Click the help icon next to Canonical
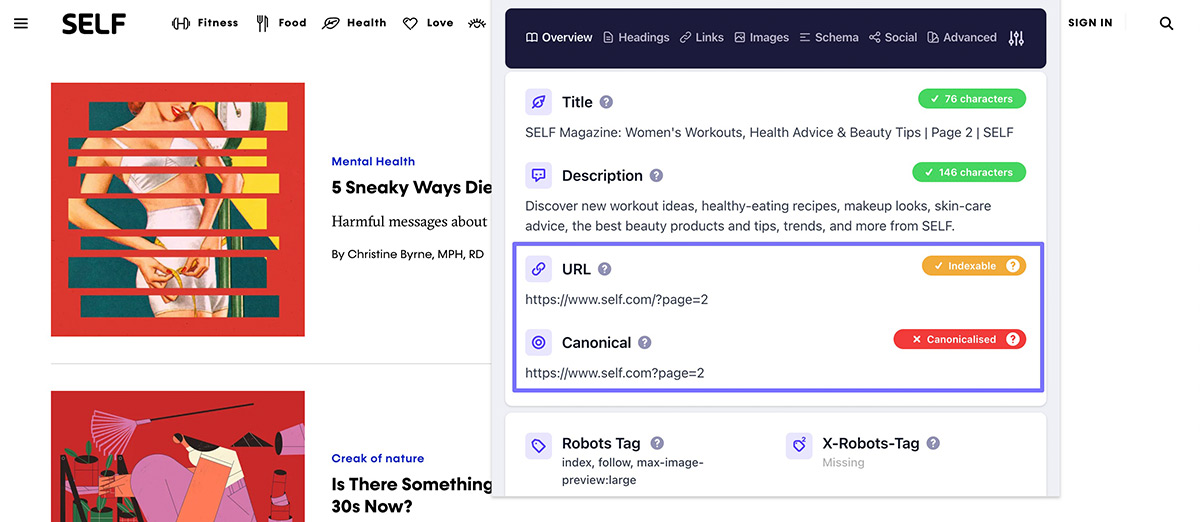1200x522 pixels. pos(644,342)
